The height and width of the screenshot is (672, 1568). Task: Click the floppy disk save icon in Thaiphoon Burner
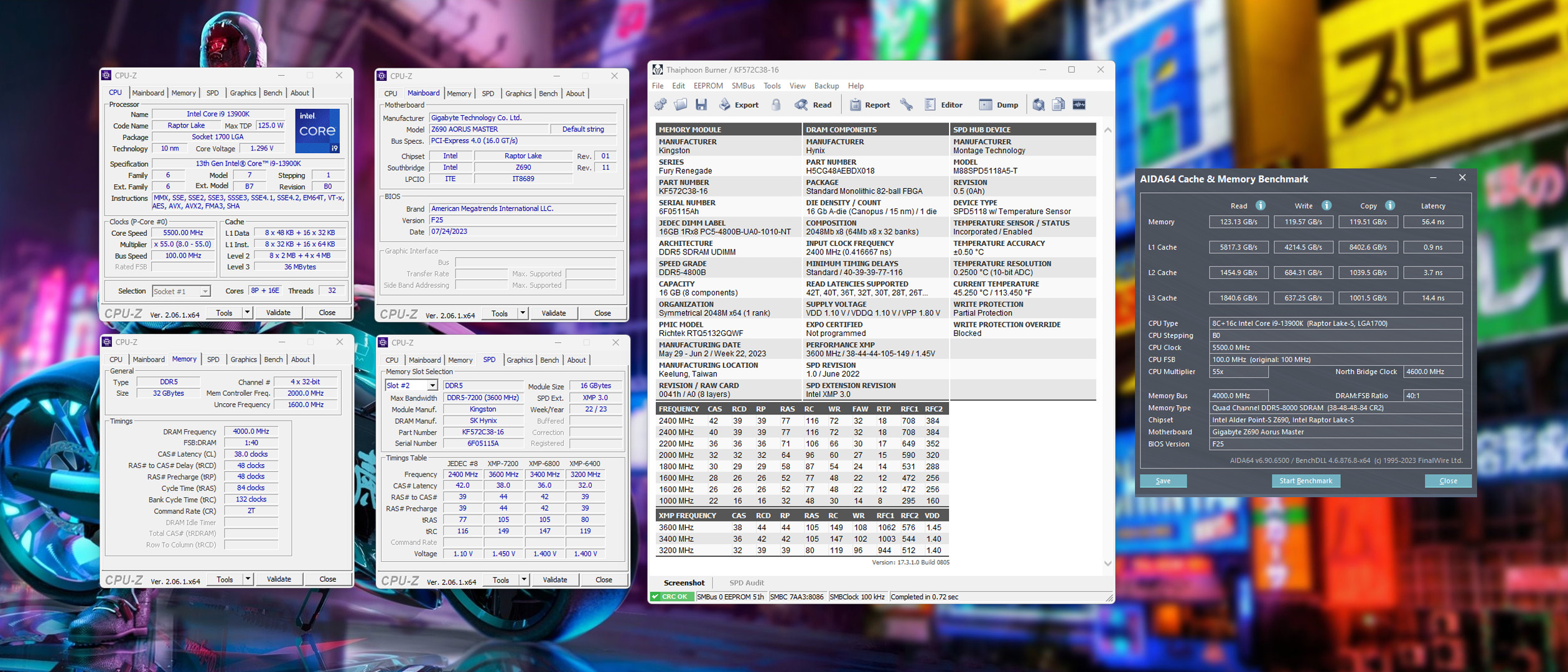click(701, 105)
